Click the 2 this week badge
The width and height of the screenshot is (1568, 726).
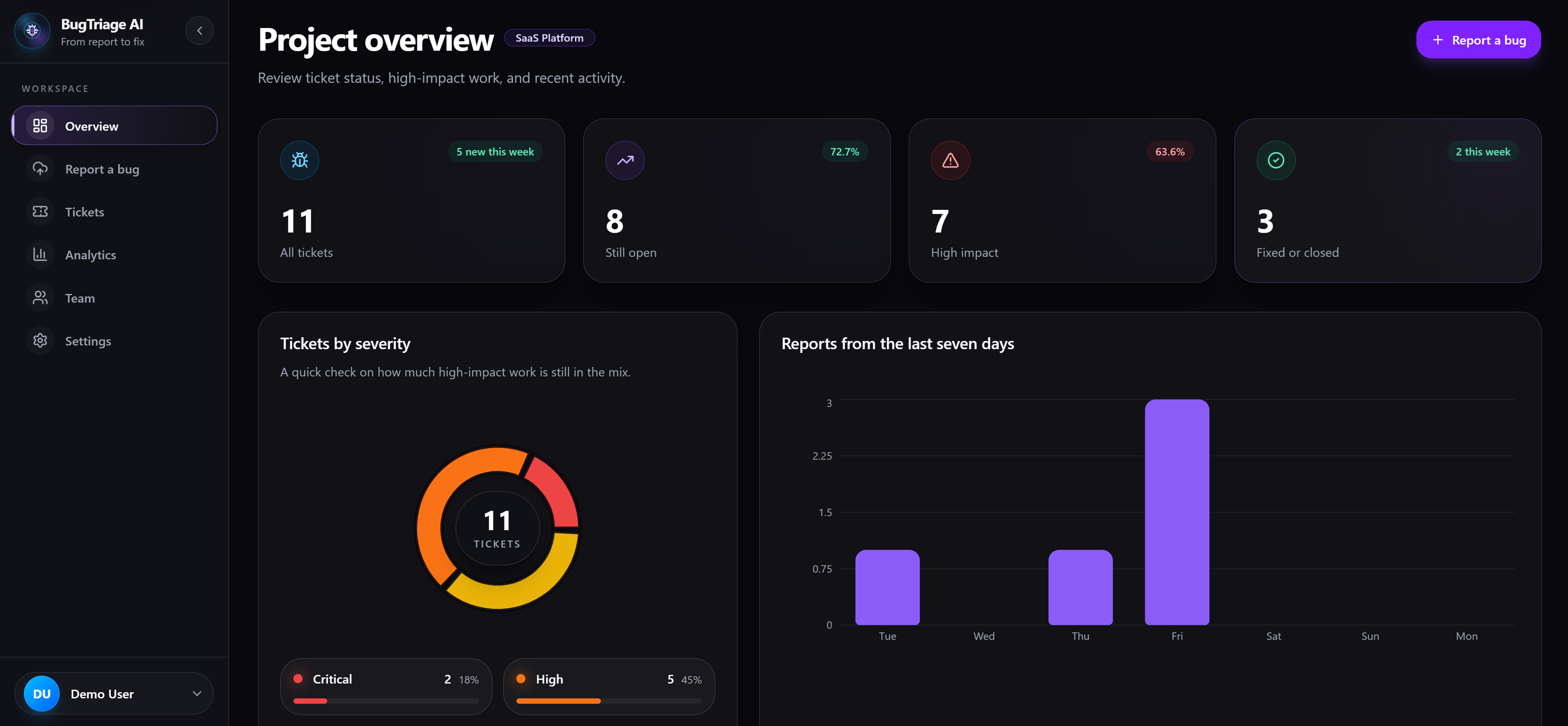[x=1483, y=152]
